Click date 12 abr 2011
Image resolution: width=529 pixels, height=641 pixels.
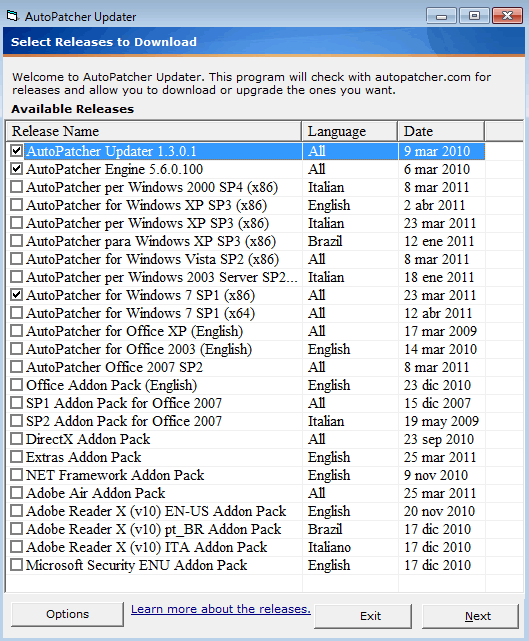[438, 313]
